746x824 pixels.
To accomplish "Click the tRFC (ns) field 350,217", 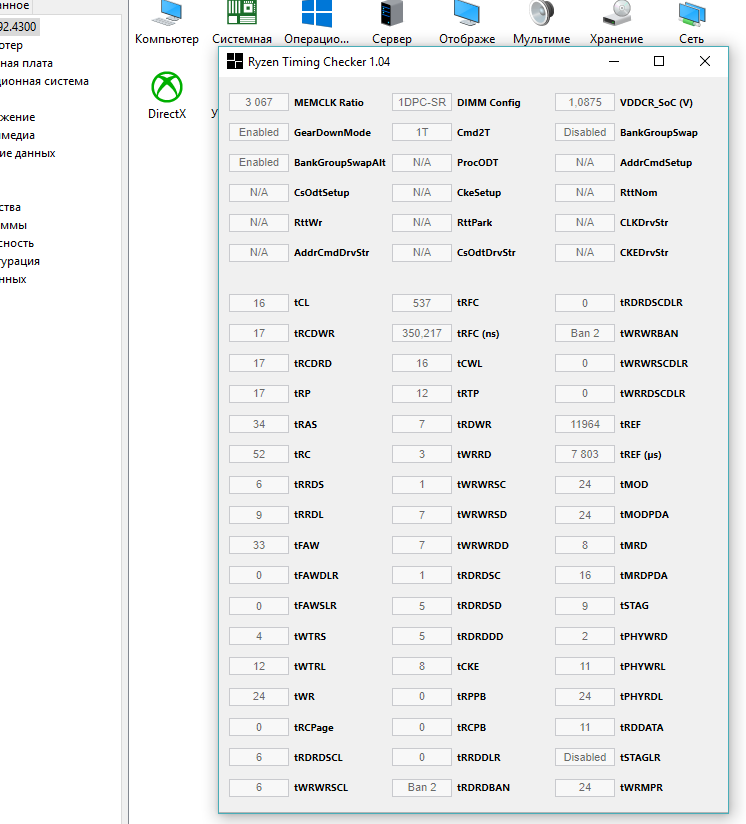I will click(422, 333).
